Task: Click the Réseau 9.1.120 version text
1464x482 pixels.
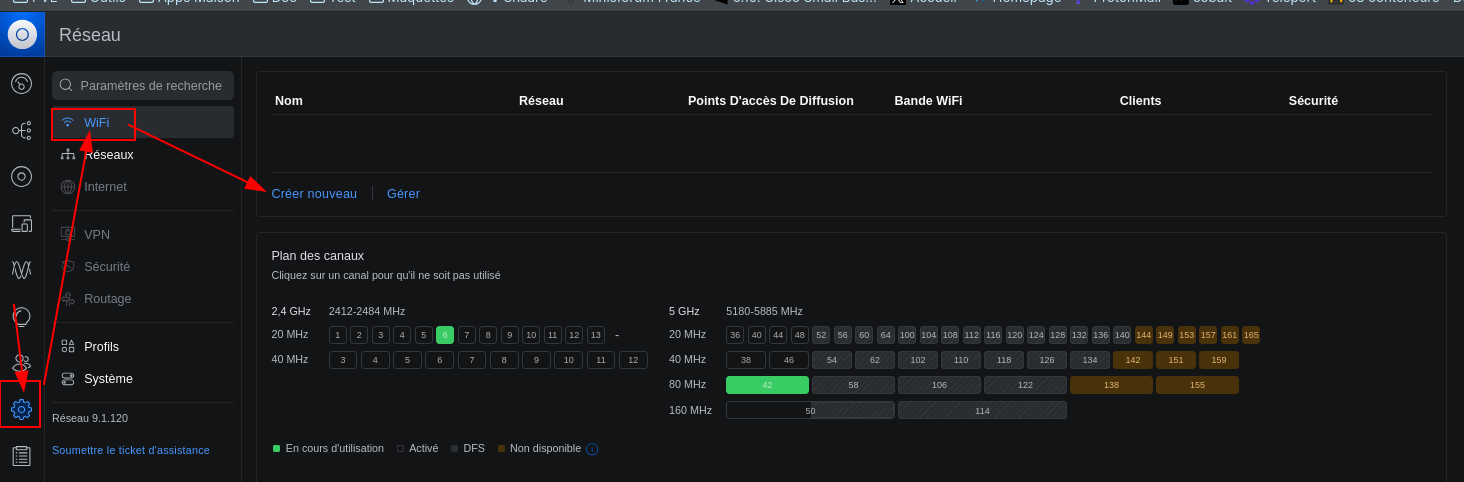Action: [90, 418]
